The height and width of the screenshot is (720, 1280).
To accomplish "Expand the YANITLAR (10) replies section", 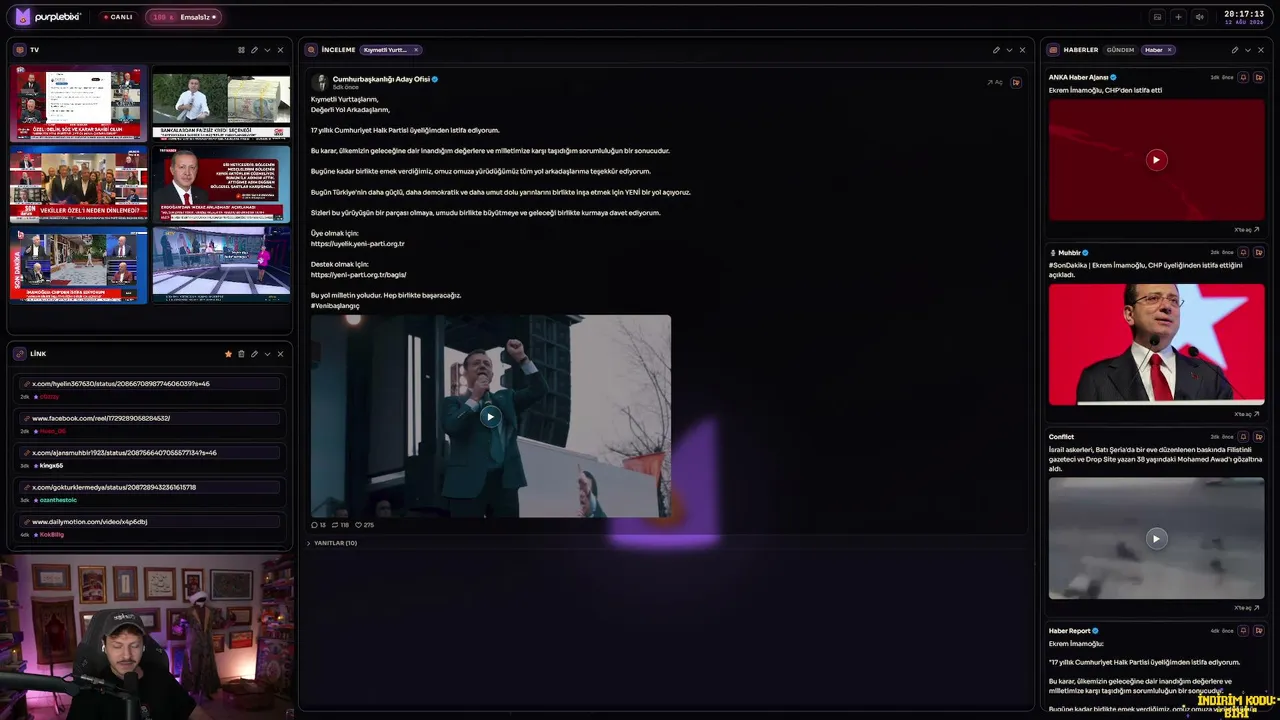I will [332, 543].
